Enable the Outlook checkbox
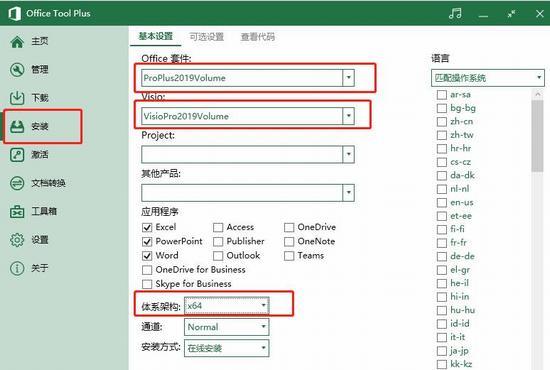Screen dimensions: 550x370 tap(218, 256)
